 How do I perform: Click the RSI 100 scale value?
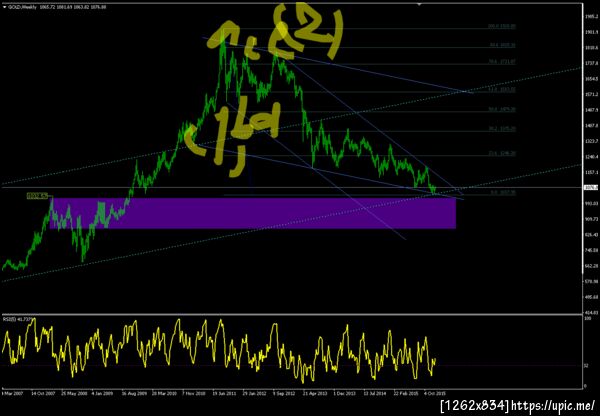pyautogui.click(x=587, y=319)
